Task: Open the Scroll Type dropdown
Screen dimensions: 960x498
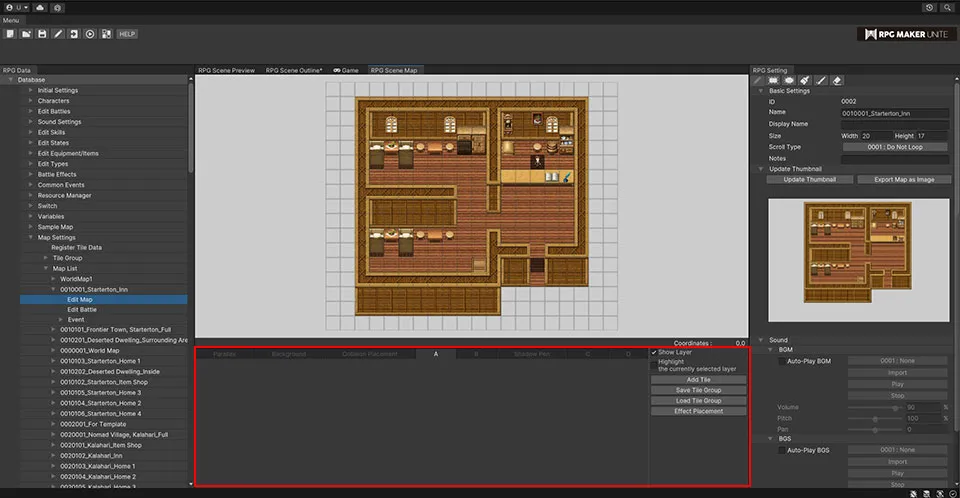Action: coord(894,146)
